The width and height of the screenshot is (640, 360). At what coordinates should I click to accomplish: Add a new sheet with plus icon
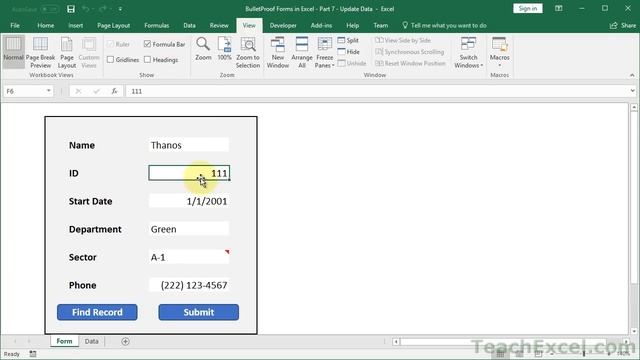pyautogui.click(x=125, y=341)
